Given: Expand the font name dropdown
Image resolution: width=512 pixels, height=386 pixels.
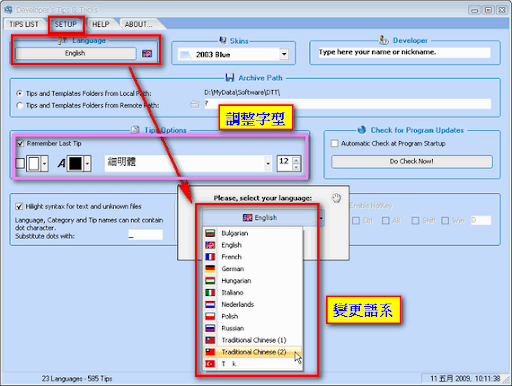Looking at the screenshot, I should (x=268, y=164).
